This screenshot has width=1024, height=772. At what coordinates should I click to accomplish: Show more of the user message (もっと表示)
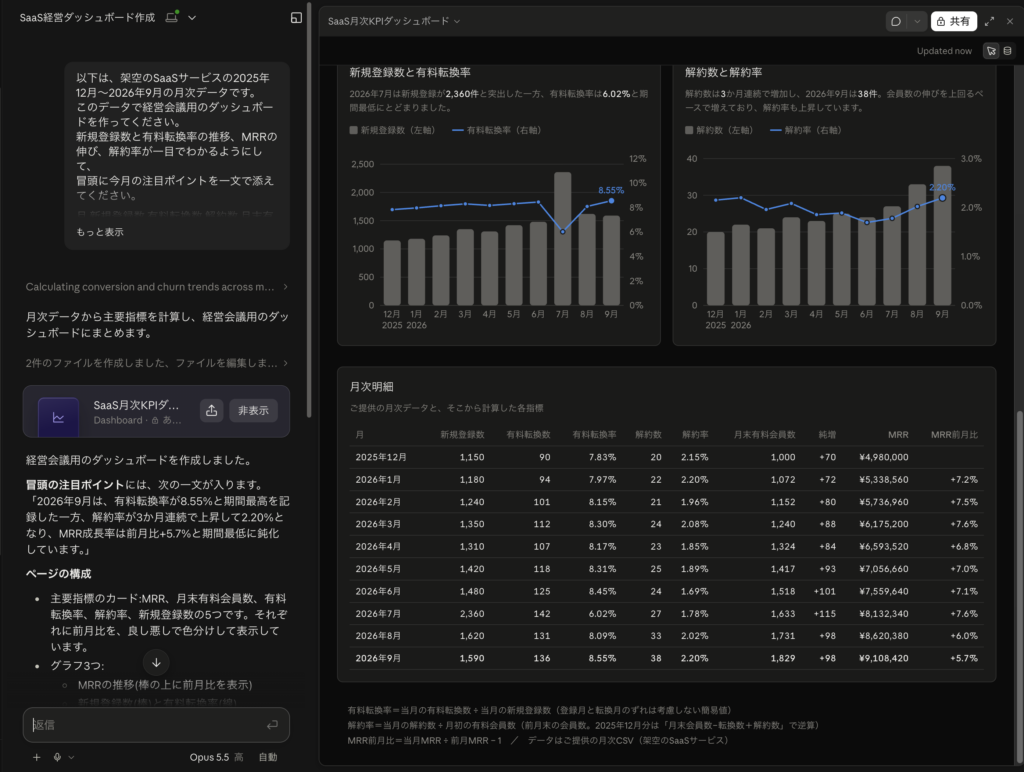point(100,232)
